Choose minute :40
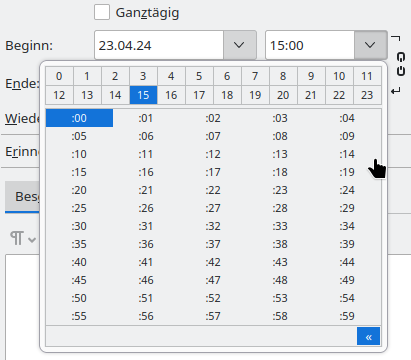Screen dimensions: 411x360 tap(79, 262)
